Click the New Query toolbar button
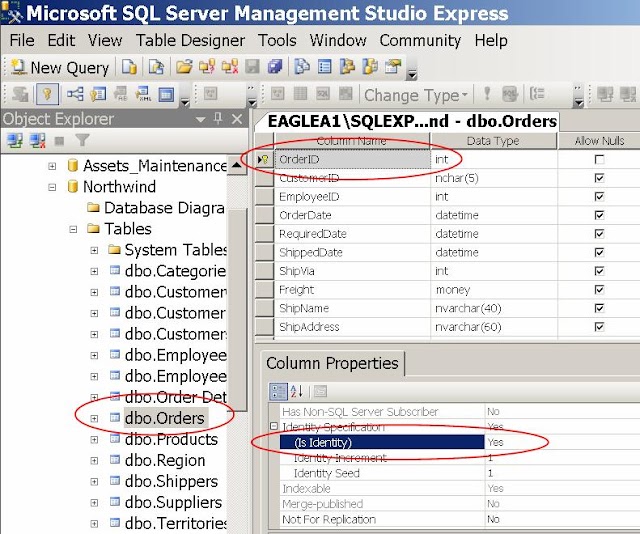 click(60, 67)
